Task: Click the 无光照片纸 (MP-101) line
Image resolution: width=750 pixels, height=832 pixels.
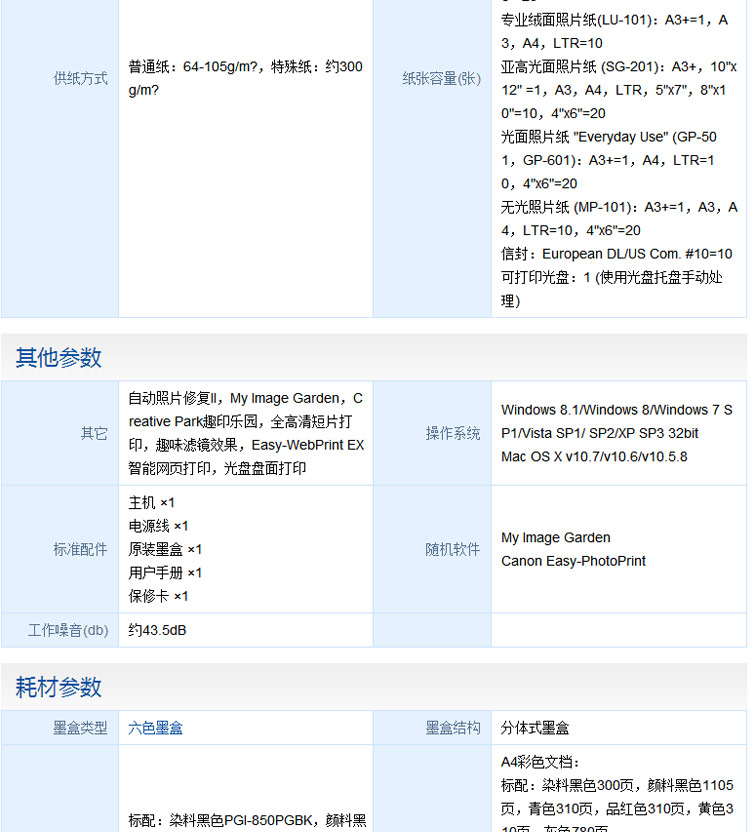Action: pos(619,207)
